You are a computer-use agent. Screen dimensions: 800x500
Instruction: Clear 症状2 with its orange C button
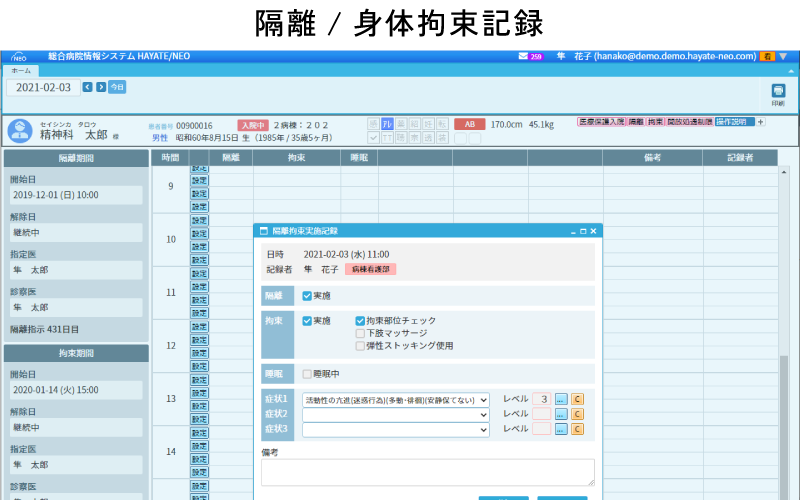pos(577,414)
